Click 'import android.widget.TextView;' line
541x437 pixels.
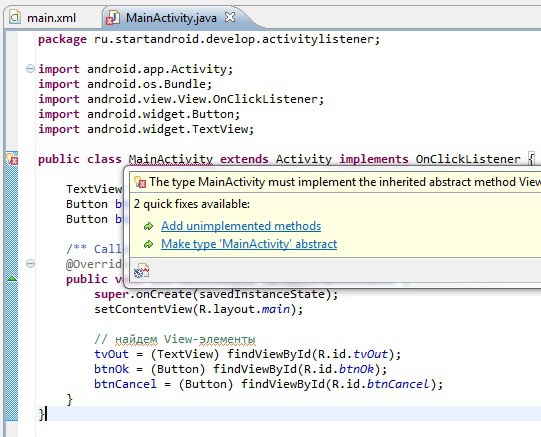146,129
